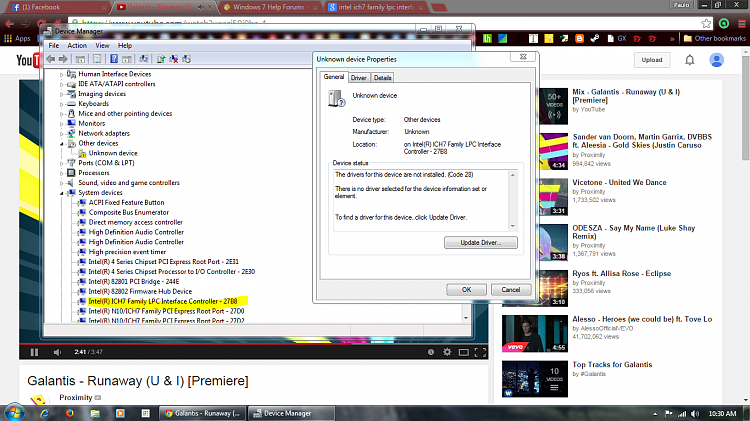This screenshot has height=421, width=750.
Task: Expand the Network adapters node
Action: coord(61,133)
